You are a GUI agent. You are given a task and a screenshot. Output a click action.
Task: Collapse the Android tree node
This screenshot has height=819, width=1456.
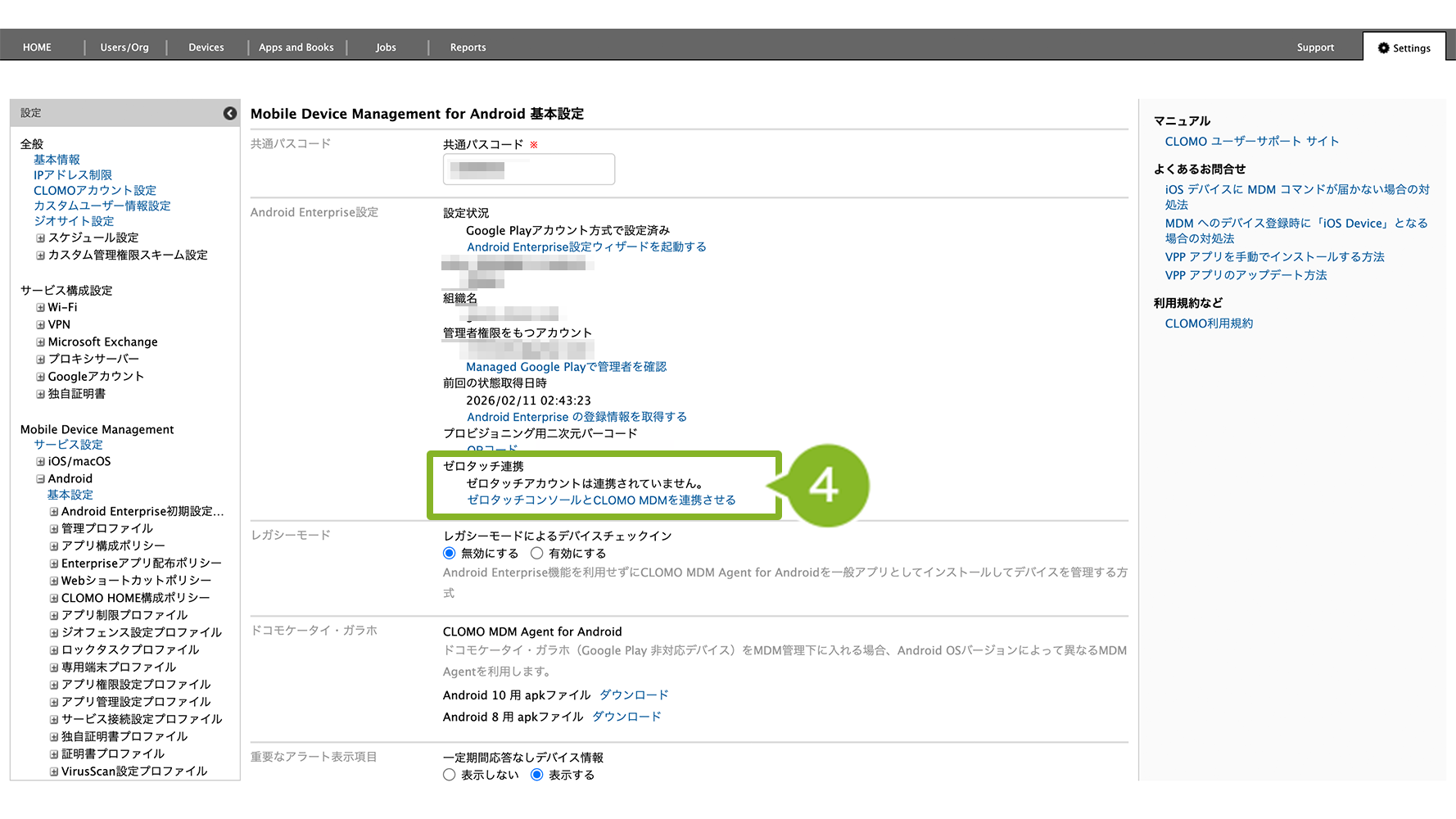[40, 479]
